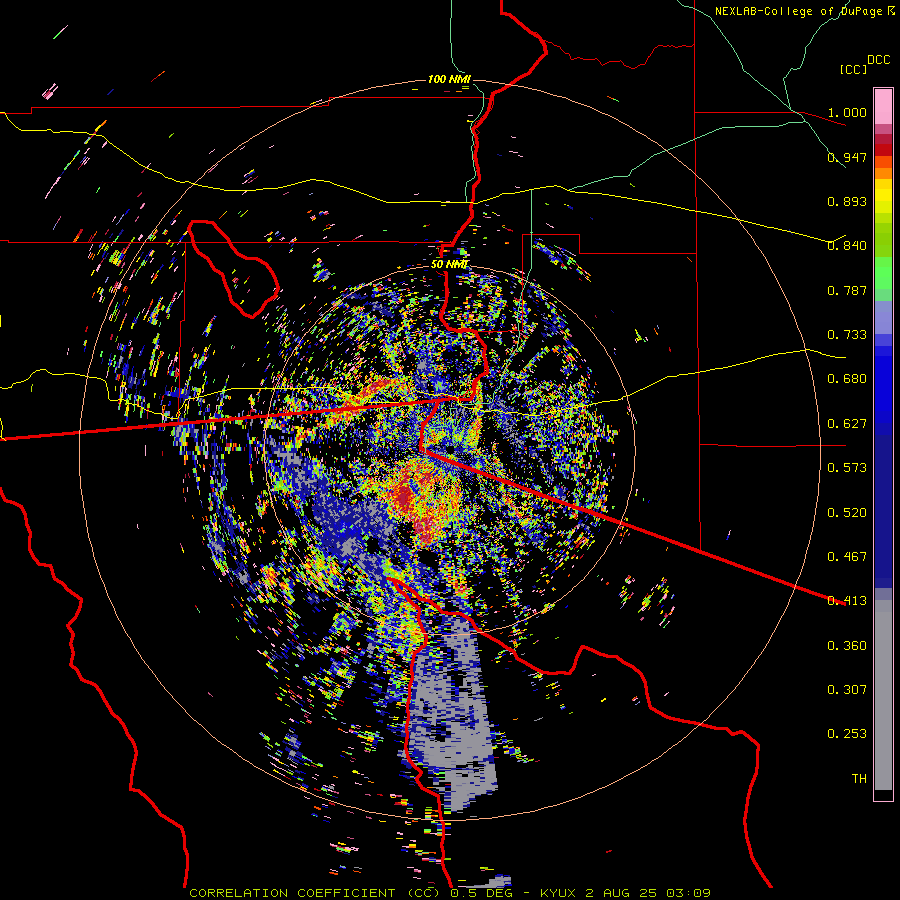Select the 0.467 value on the color scale
900x900 pixels.
pos(847,557)
